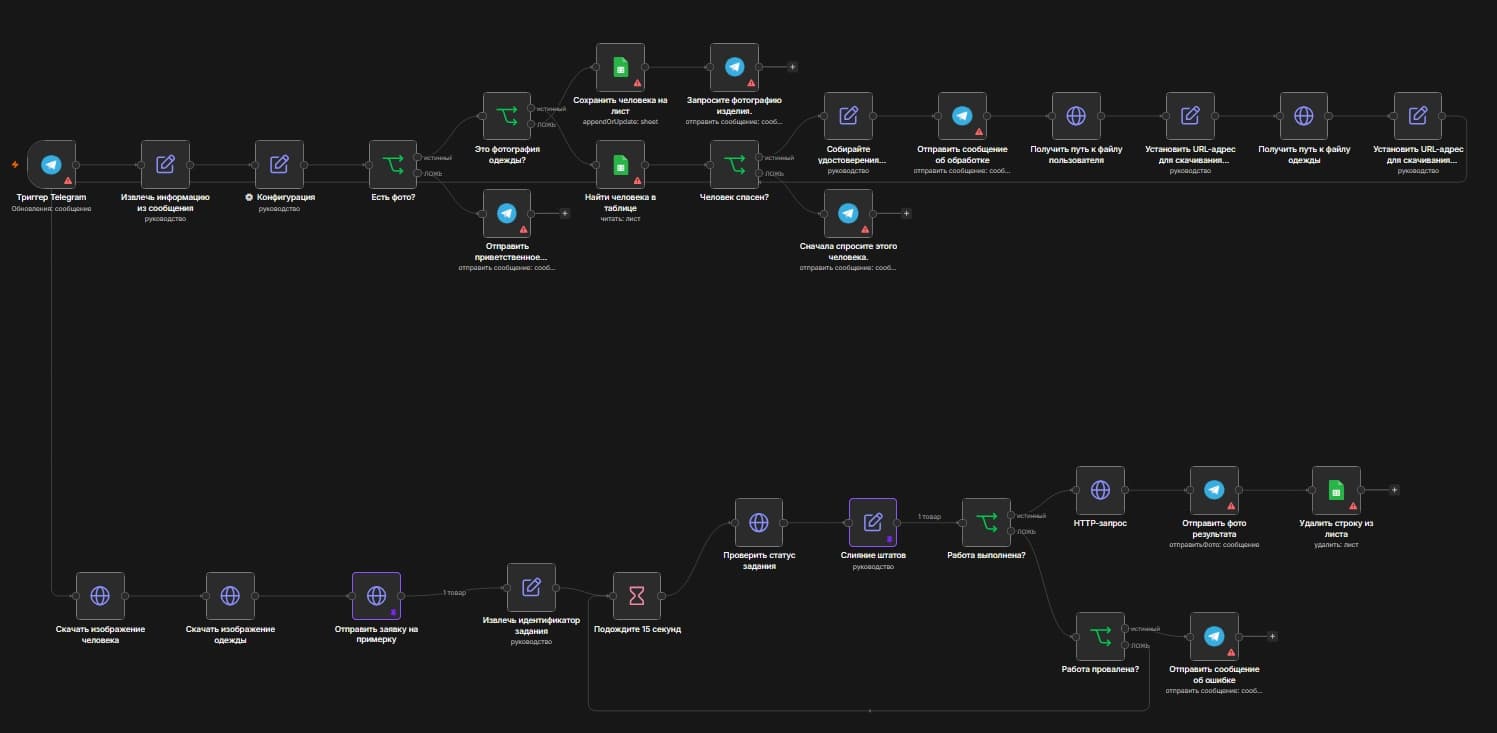
Task: Click the Слияние штатов node
Action: point(873,522)
